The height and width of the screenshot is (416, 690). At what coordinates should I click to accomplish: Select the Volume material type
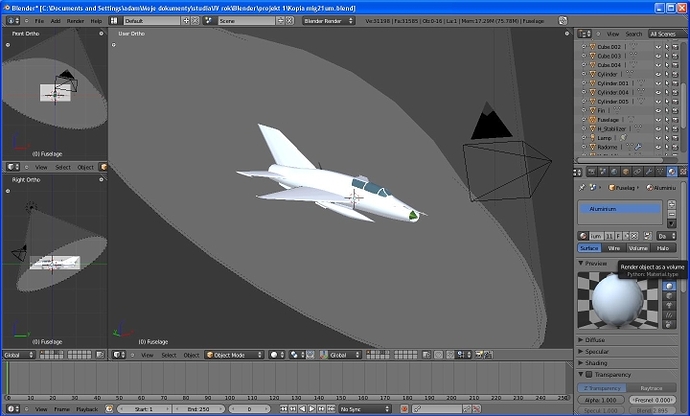tap(638, 248)
